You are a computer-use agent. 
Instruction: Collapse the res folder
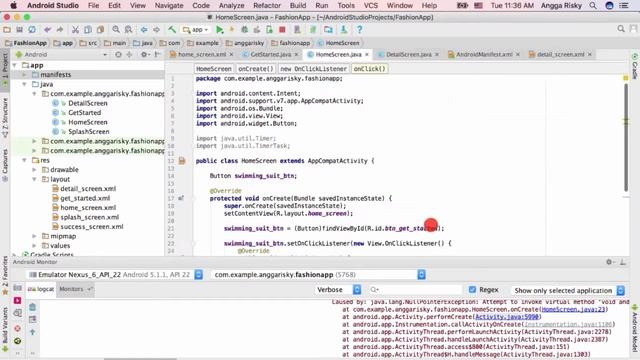tap(24, 160)
